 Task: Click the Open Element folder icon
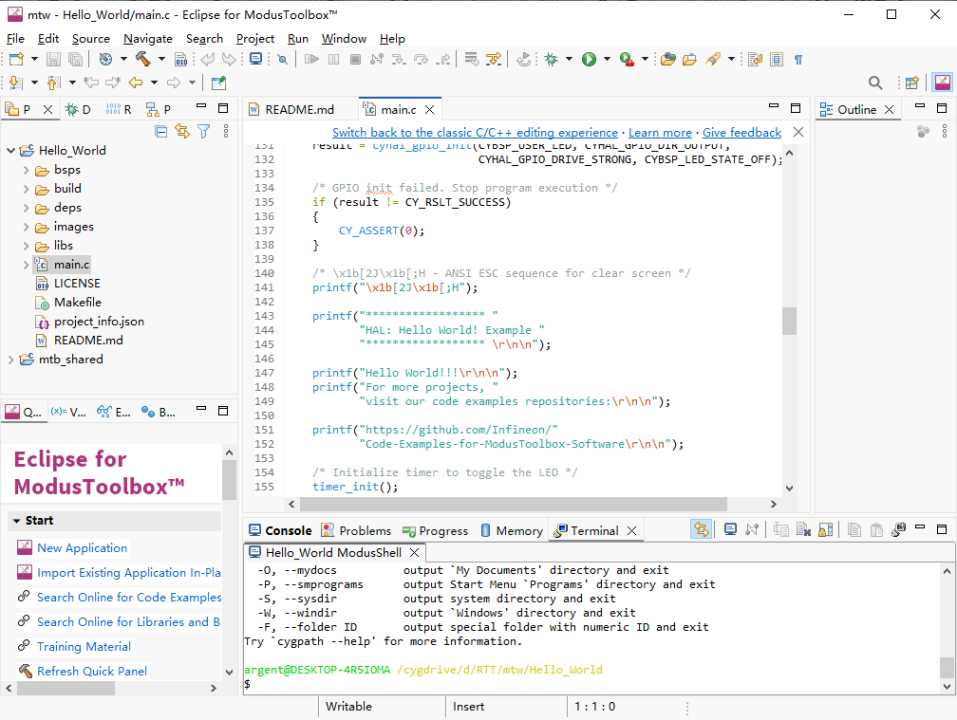pyautogui.click(x=668, y=59)
